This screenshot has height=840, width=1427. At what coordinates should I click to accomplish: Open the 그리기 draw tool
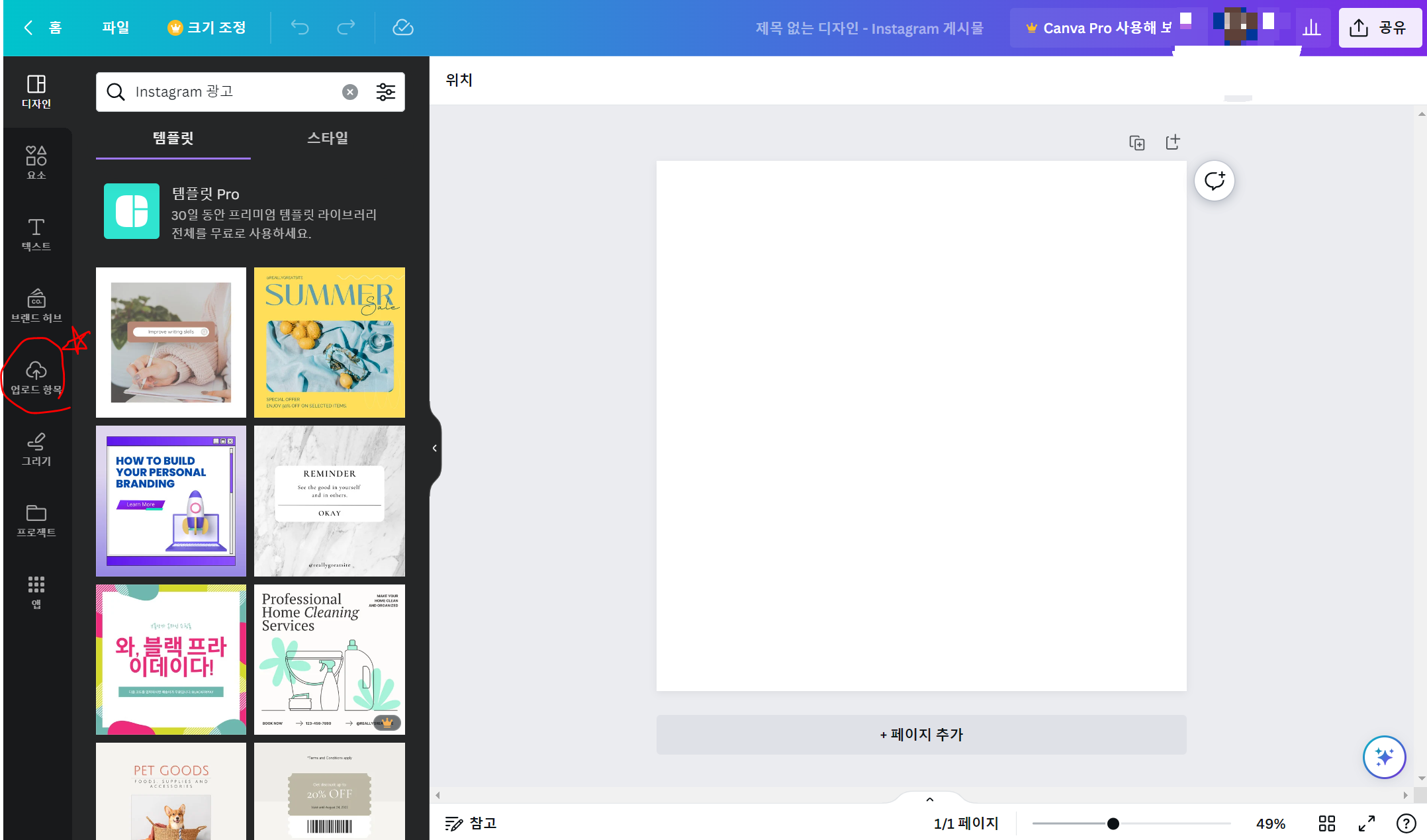click(37, 449)
